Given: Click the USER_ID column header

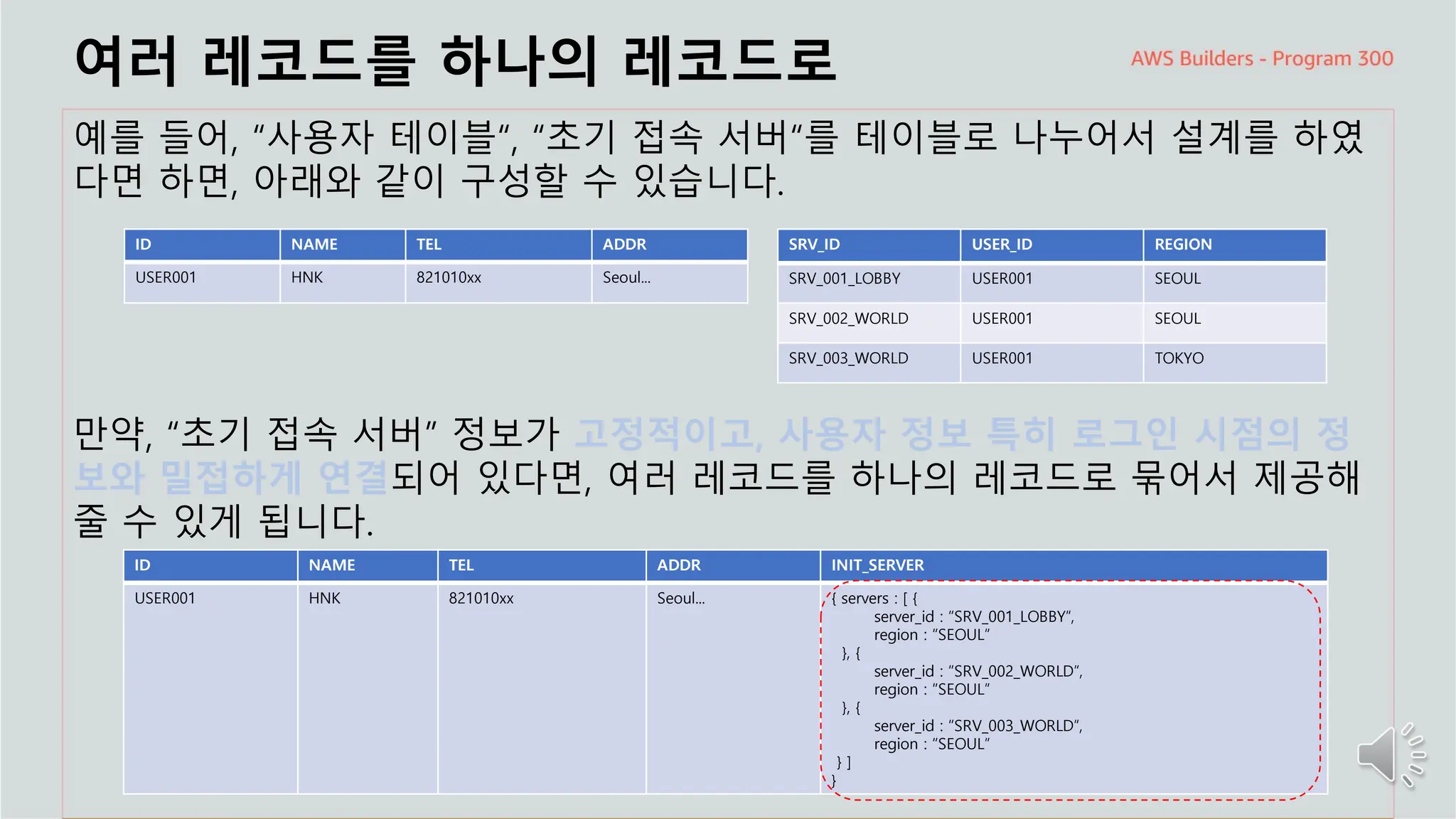Looking at the screenshot, I should tap(1051, 245).
